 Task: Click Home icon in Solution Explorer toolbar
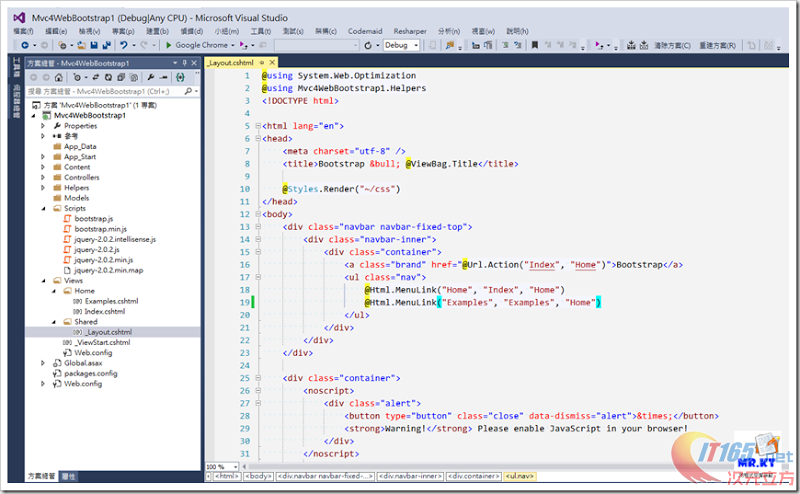click(x=59, y=78)
